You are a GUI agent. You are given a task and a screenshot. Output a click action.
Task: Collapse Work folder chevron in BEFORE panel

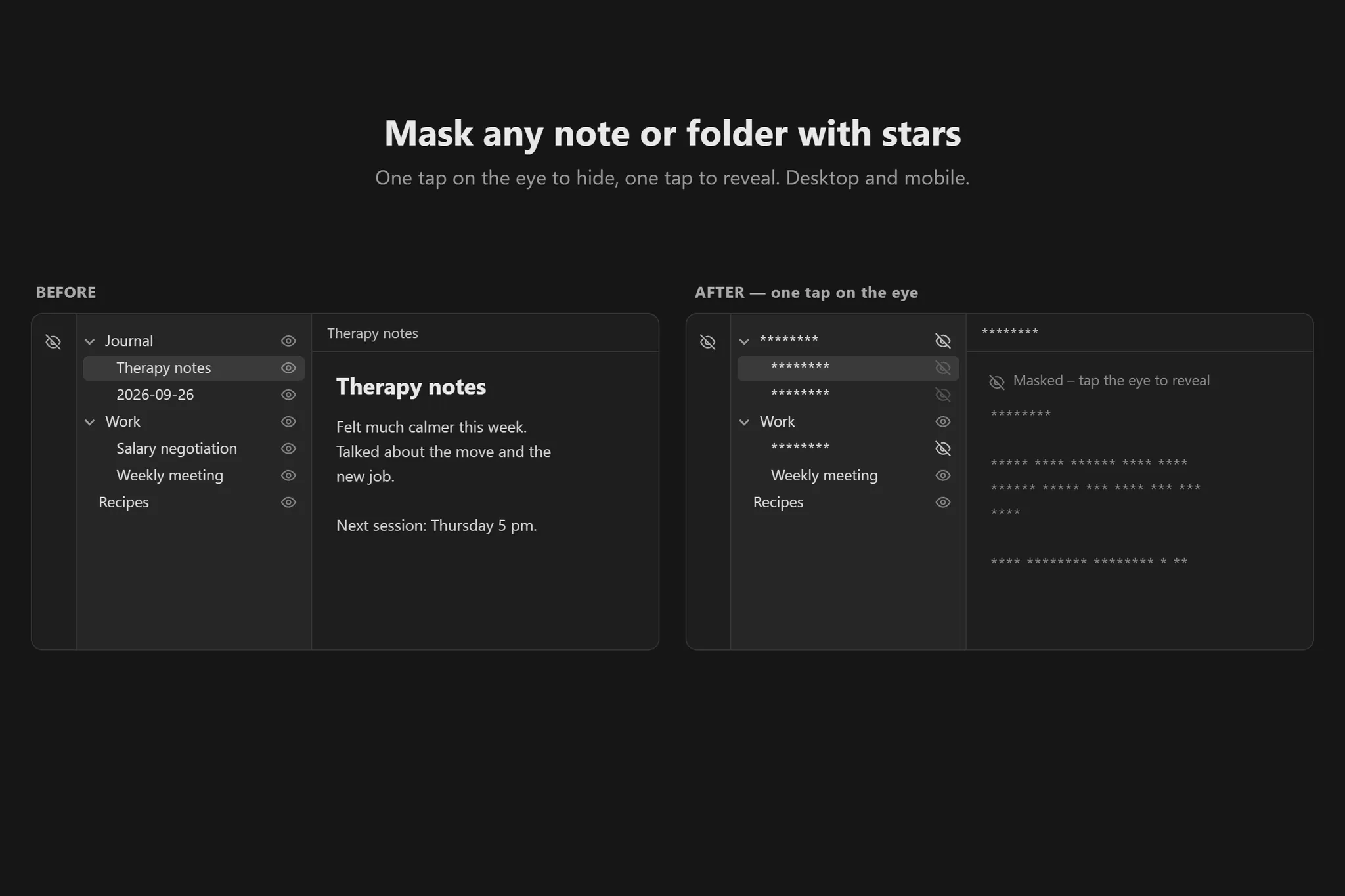coord(90,422)
